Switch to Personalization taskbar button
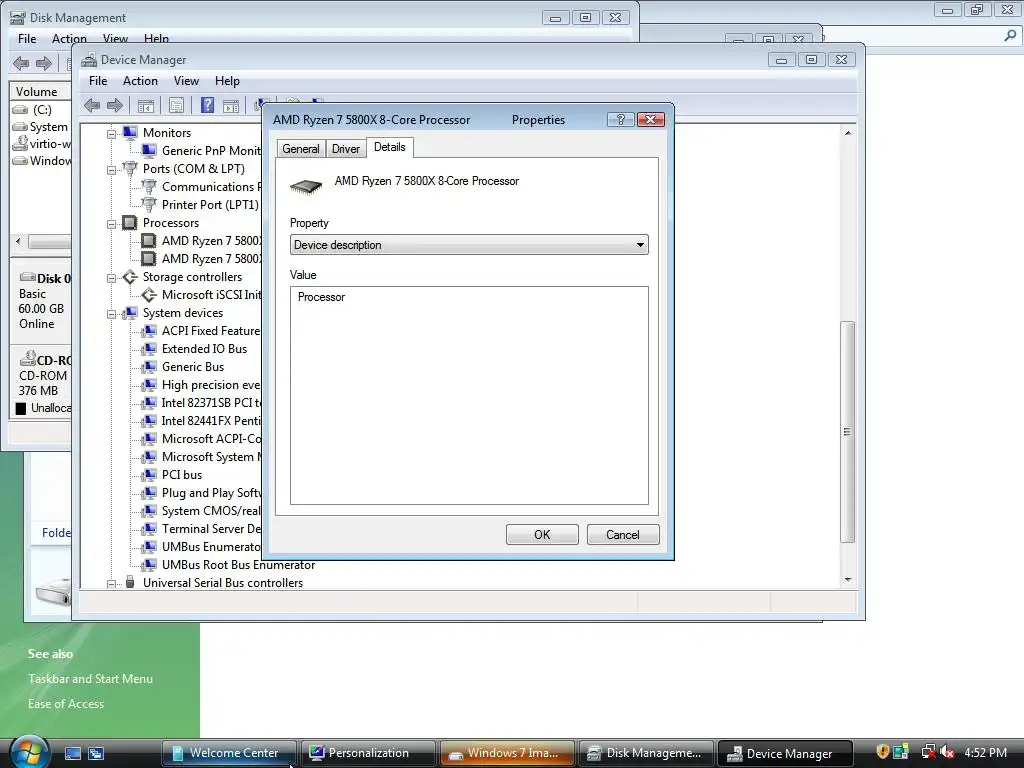Image resolution: width=1024 pixels, height=768 pixels. pyautogui.click(x=368, y=753)
